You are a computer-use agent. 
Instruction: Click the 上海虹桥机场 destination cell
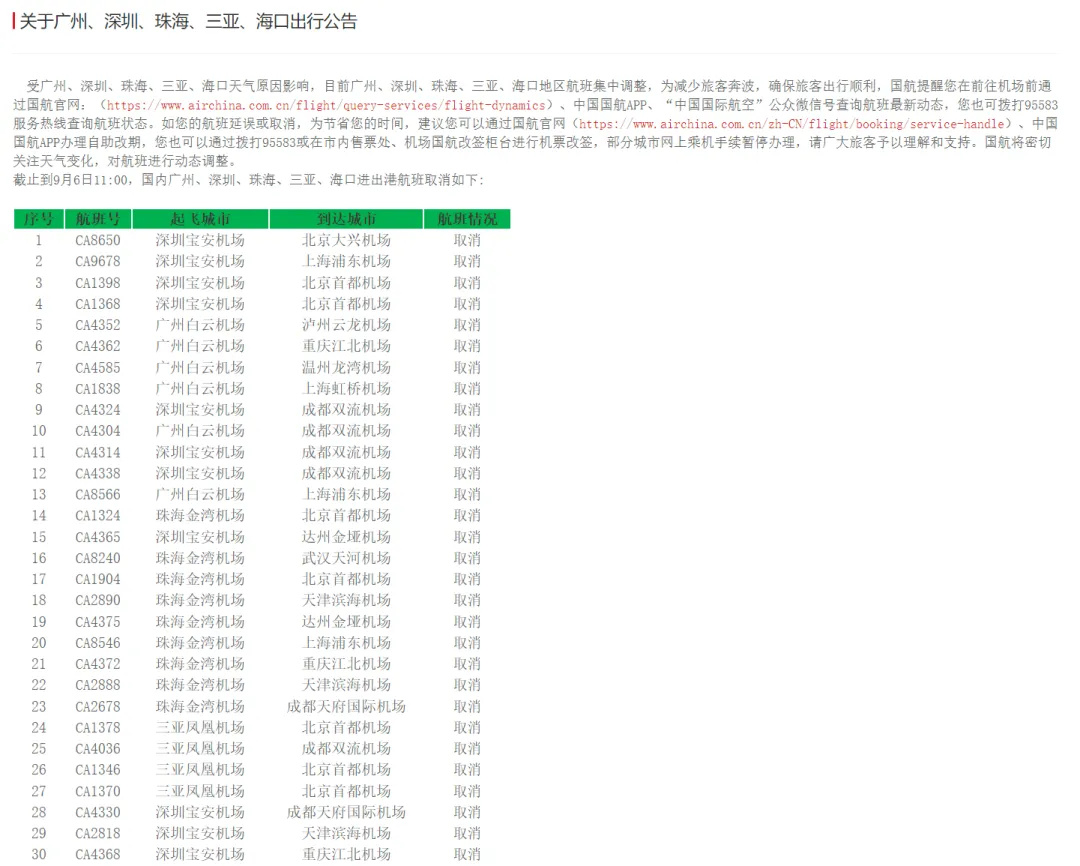click(346, 388)
